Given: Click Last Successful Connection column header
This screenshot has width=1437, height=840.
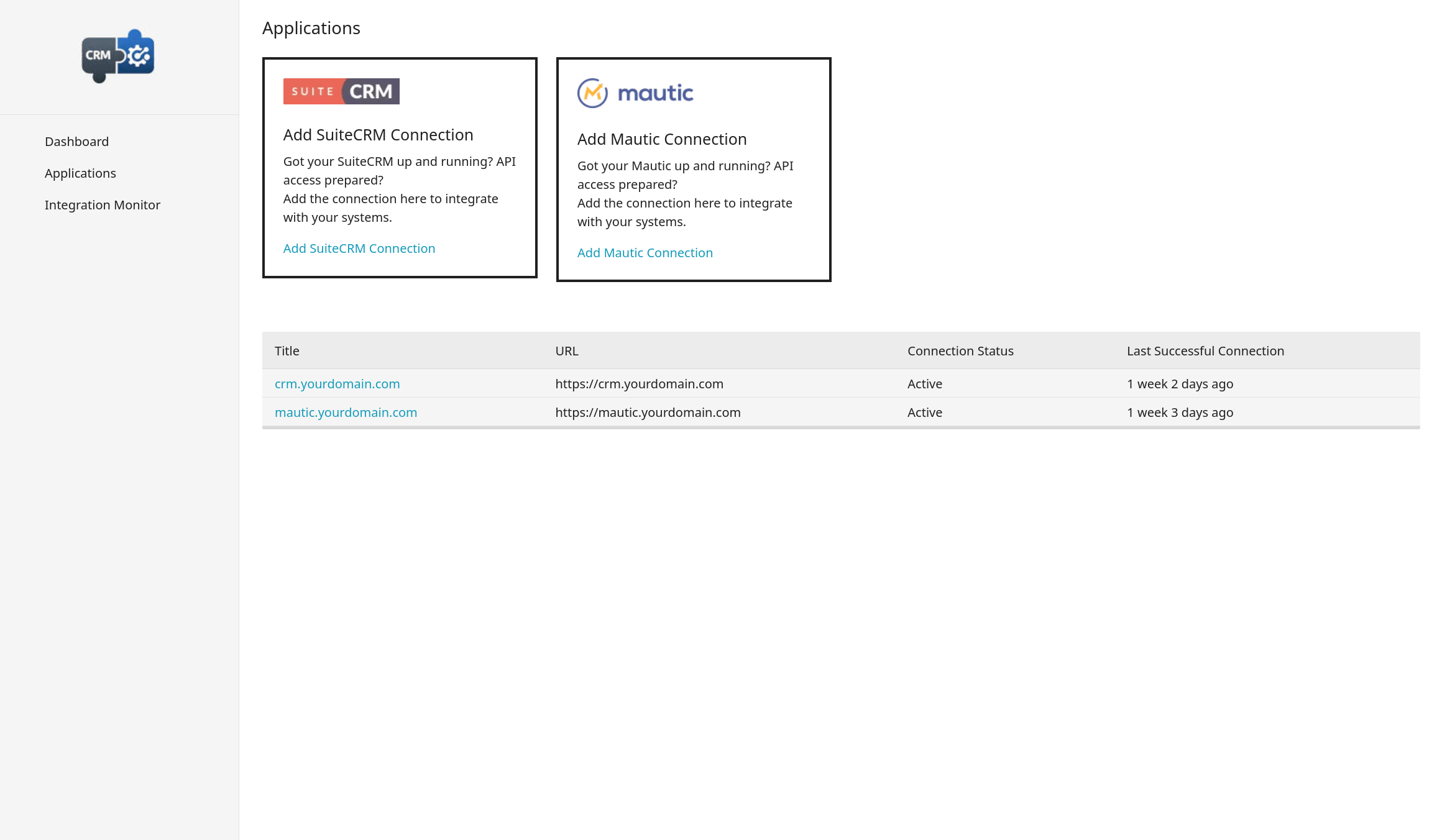Looking at the screenshot, I should click(x=1205, y=351).
